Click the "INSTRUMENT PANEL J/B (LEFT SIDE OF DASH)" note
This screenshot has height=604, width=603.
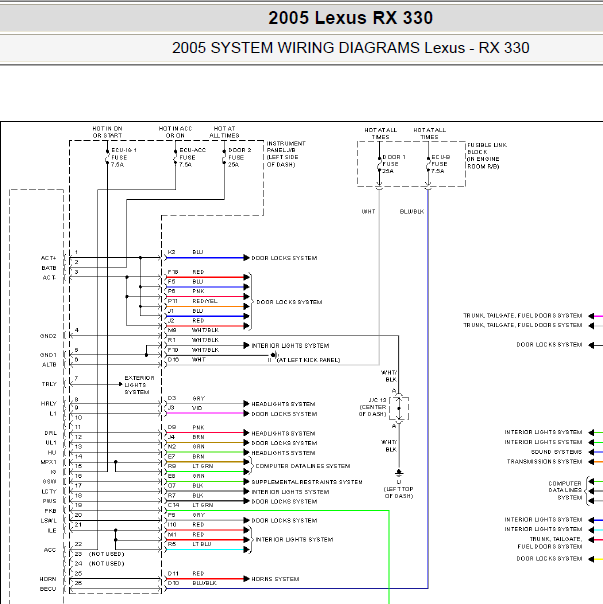click(x=286, y=154)
